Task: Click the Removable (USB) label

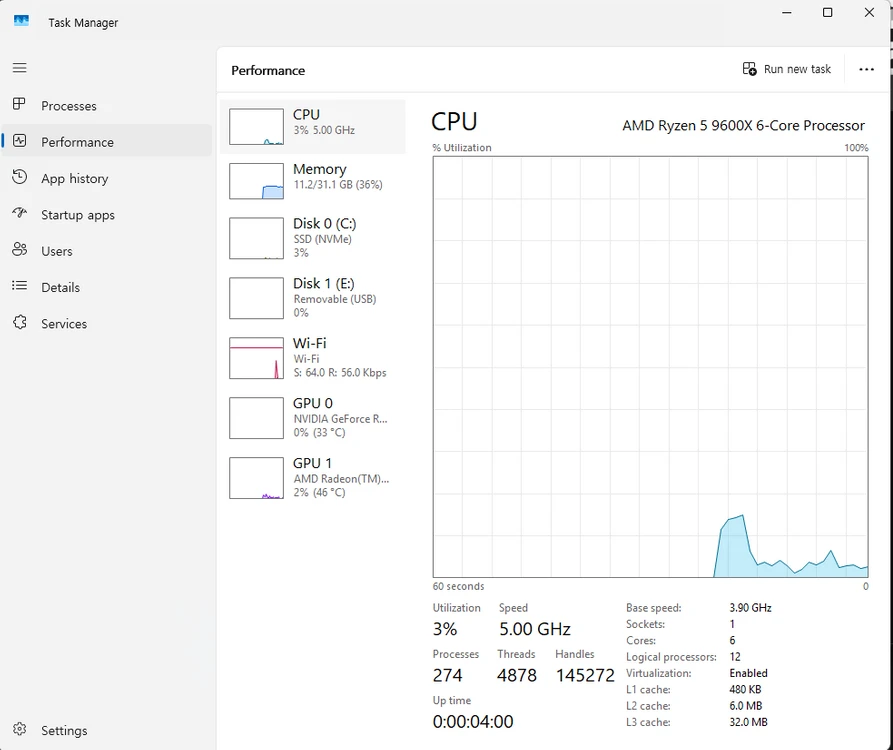Action: (x=335, y=299)
